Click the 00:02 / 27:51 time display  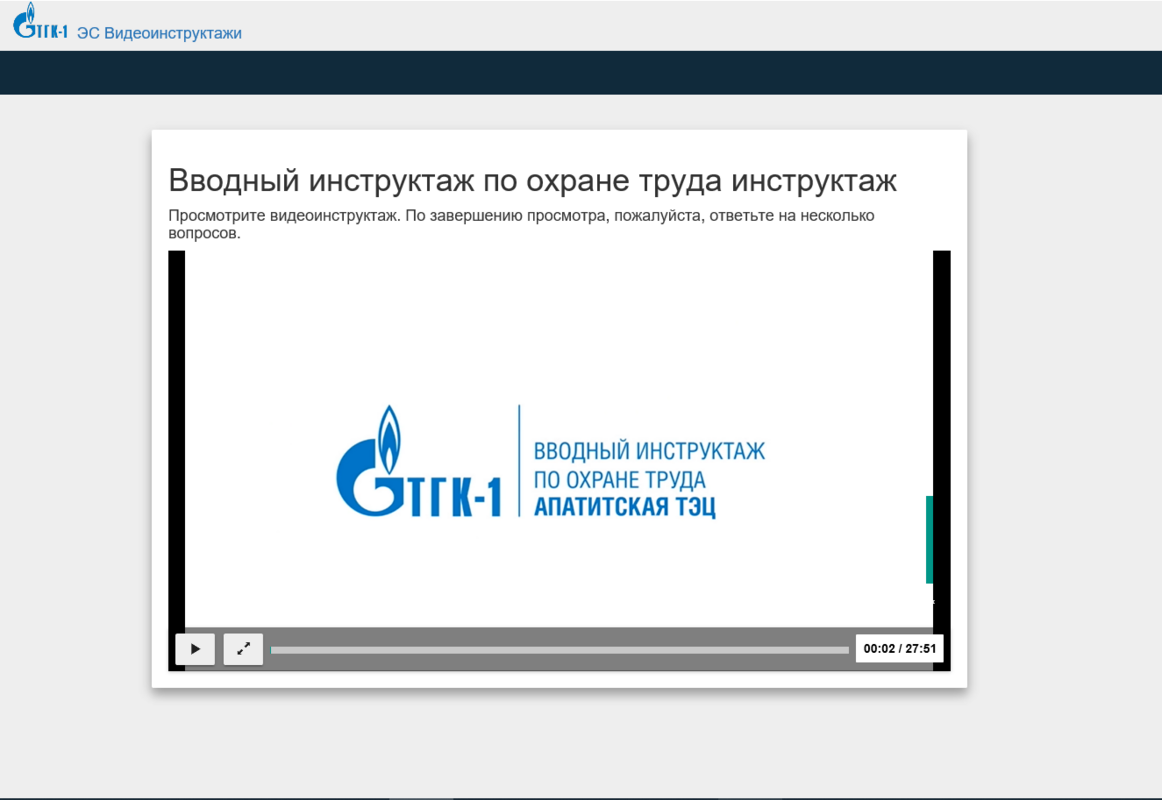pyautogui.click(x=900, y=649)
